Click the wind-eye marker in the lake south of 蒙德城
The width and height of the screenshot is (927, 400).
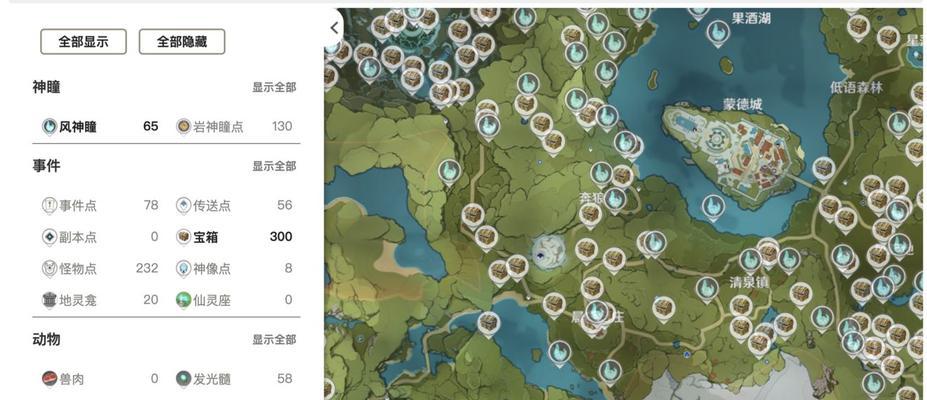713,208
